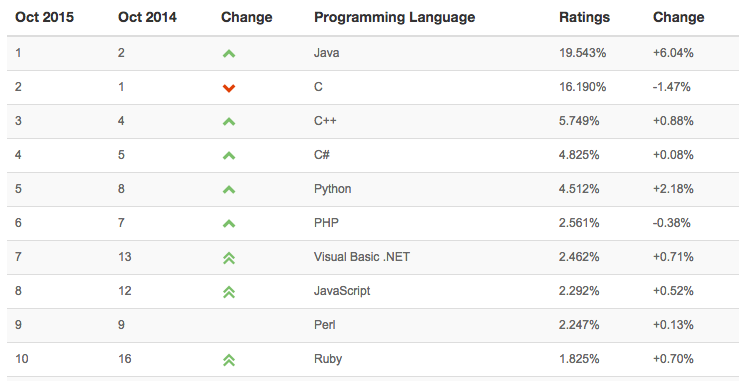Click the +0.08% change value
The width and height of the screenshot is (742, 381).
click(x=673, y=155)
